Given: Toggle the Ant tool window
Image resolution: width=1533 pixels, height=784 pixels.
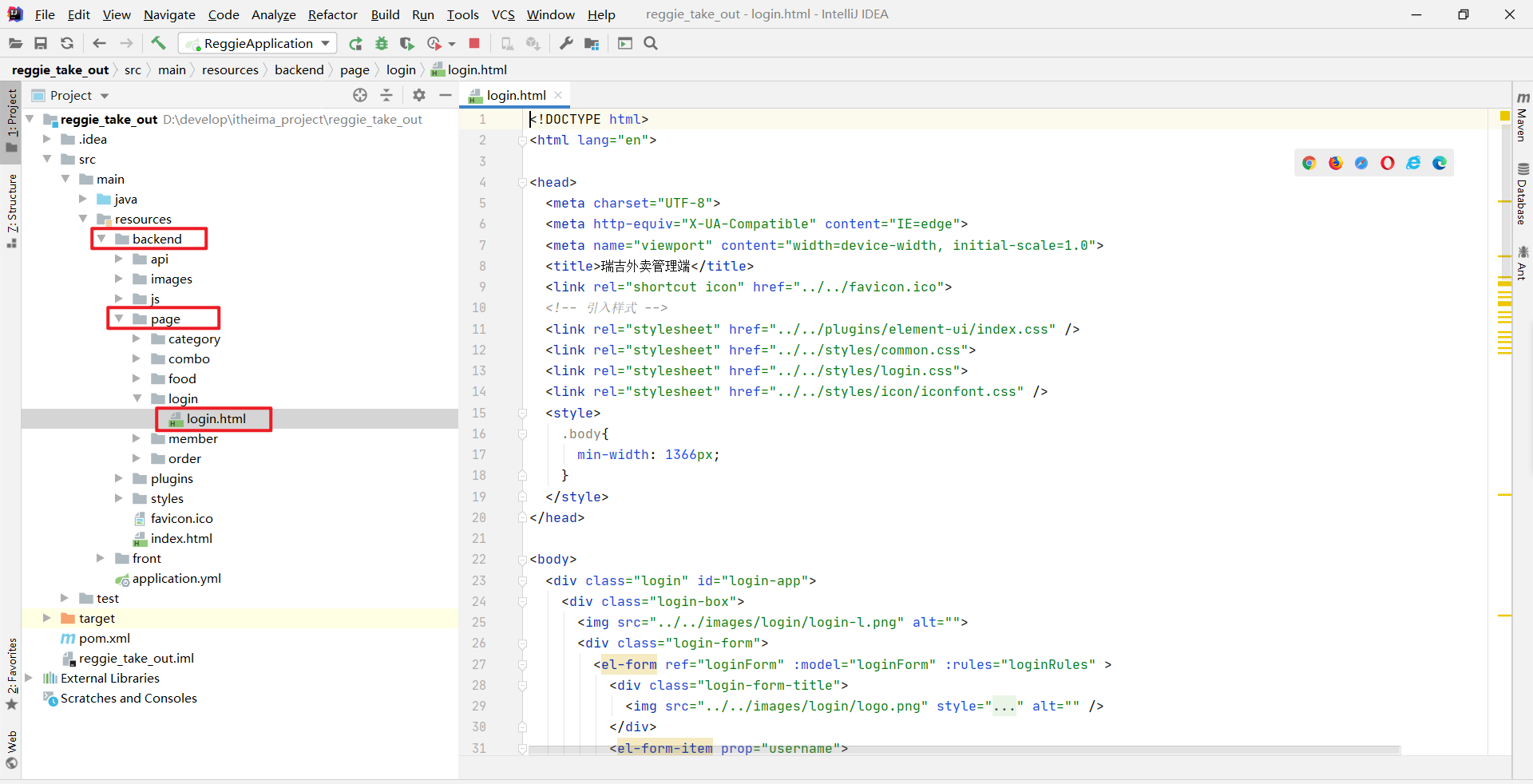Looking at the screenshot, I should 1523,263.
